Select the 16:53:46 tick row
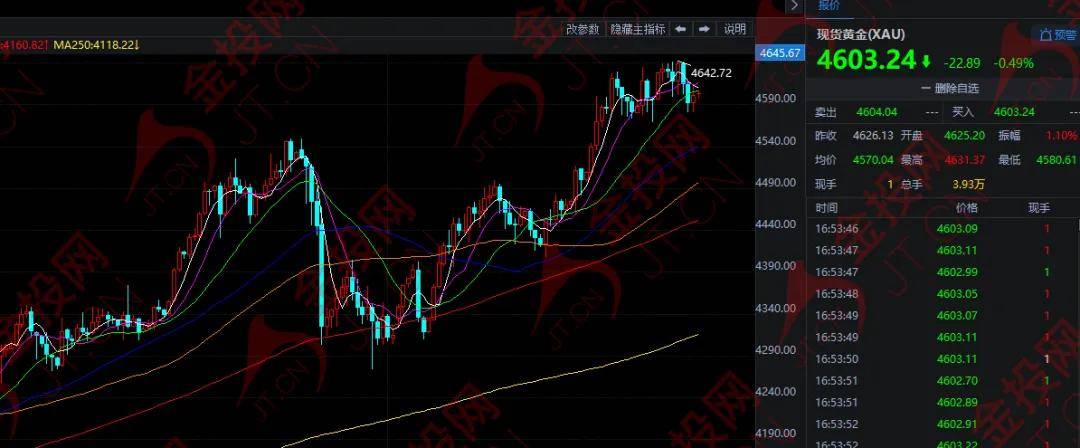This screenshot has width=1080, height=448. 943,228
